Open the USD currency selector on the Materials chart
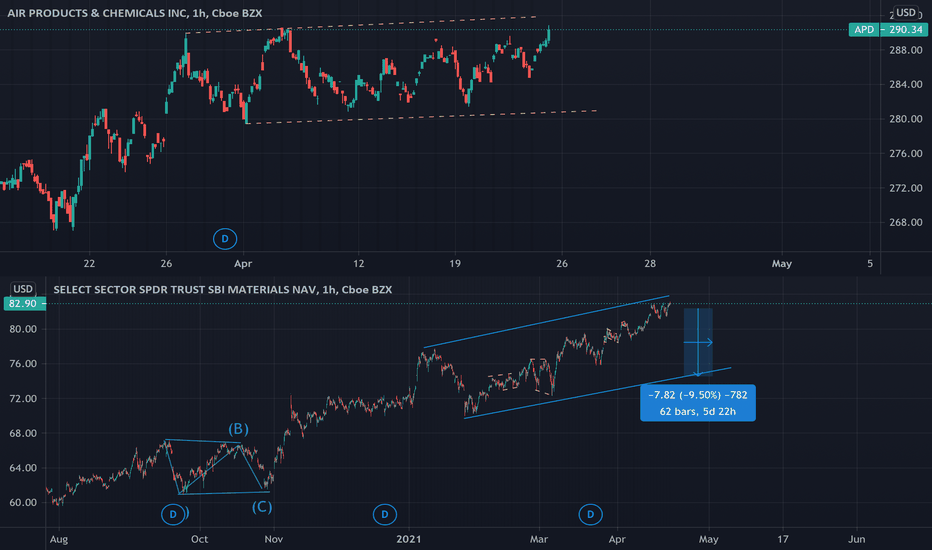932x550 pixels. pos(23,289)
